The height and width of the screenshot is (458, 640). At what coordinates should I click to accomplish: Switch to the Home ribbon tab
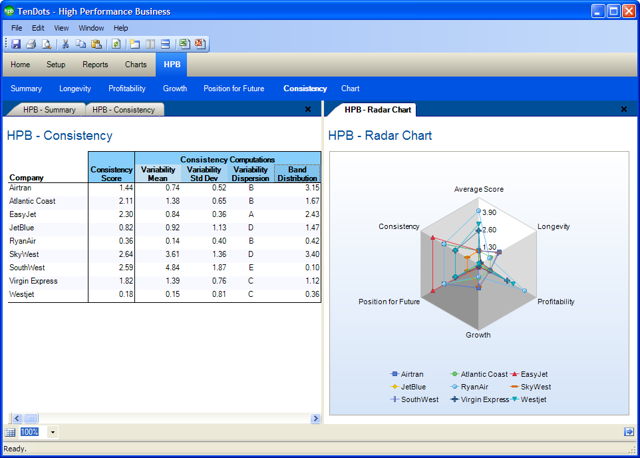pyautogui.click(x=20, y=64)
